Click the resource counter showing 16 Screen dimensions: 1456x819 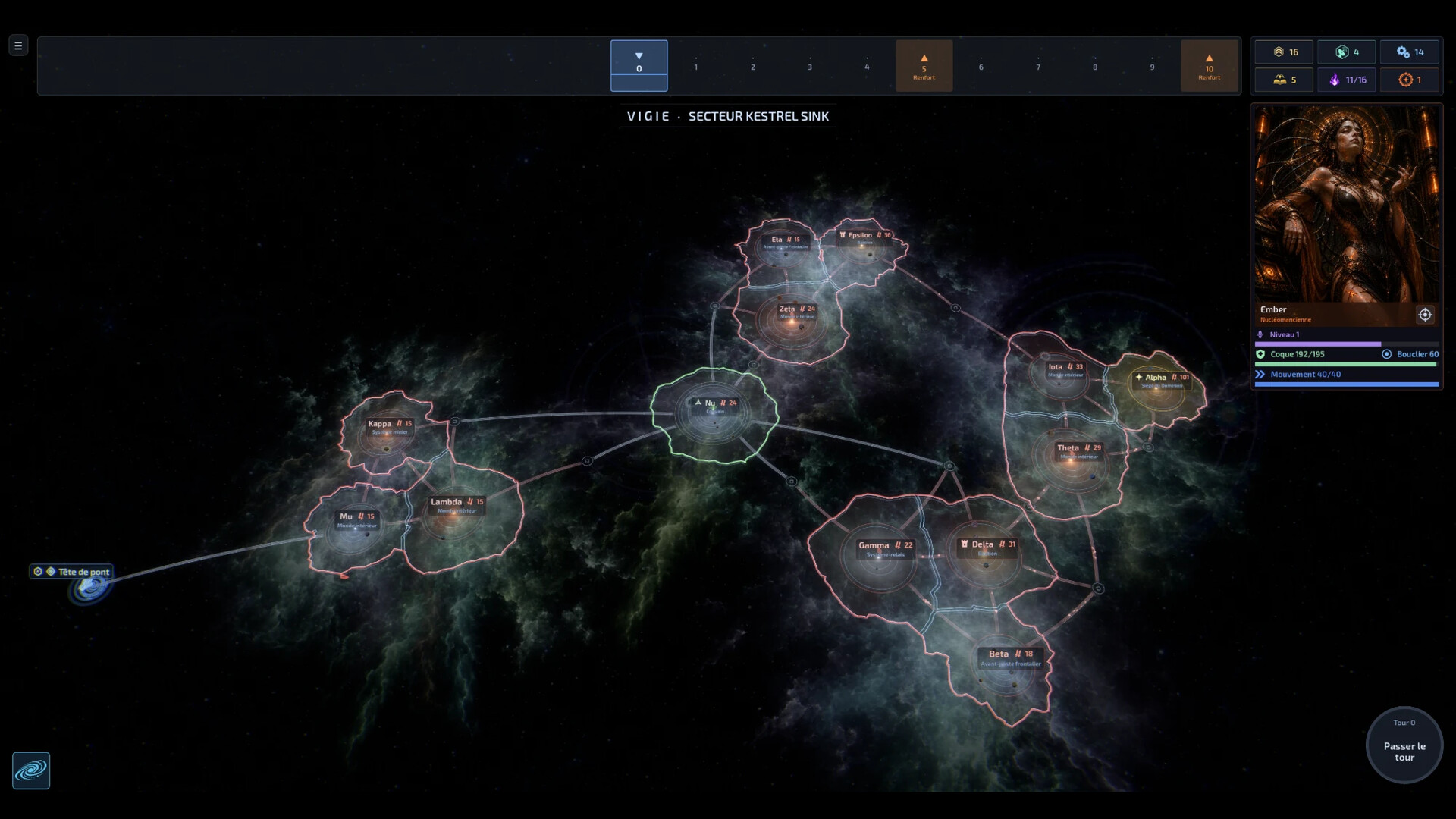[1284, 52]
